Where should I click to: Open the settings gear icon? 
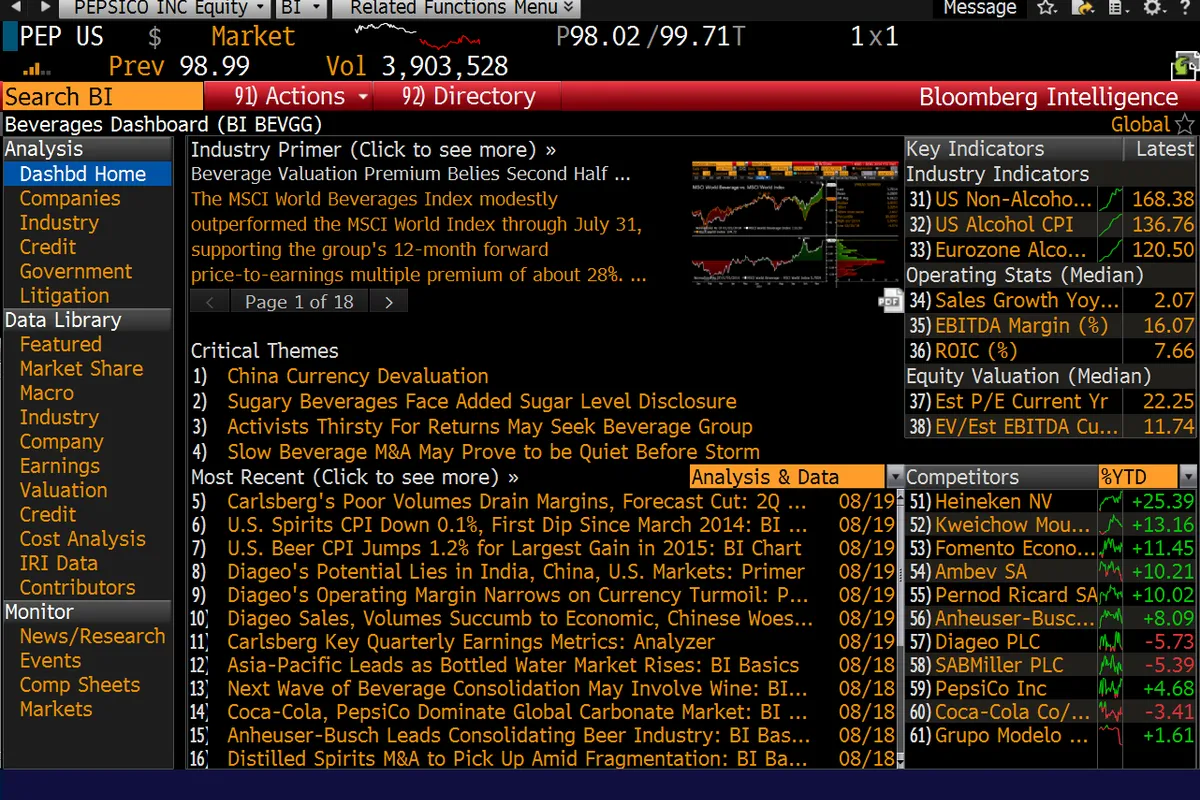click(1152, 8)
